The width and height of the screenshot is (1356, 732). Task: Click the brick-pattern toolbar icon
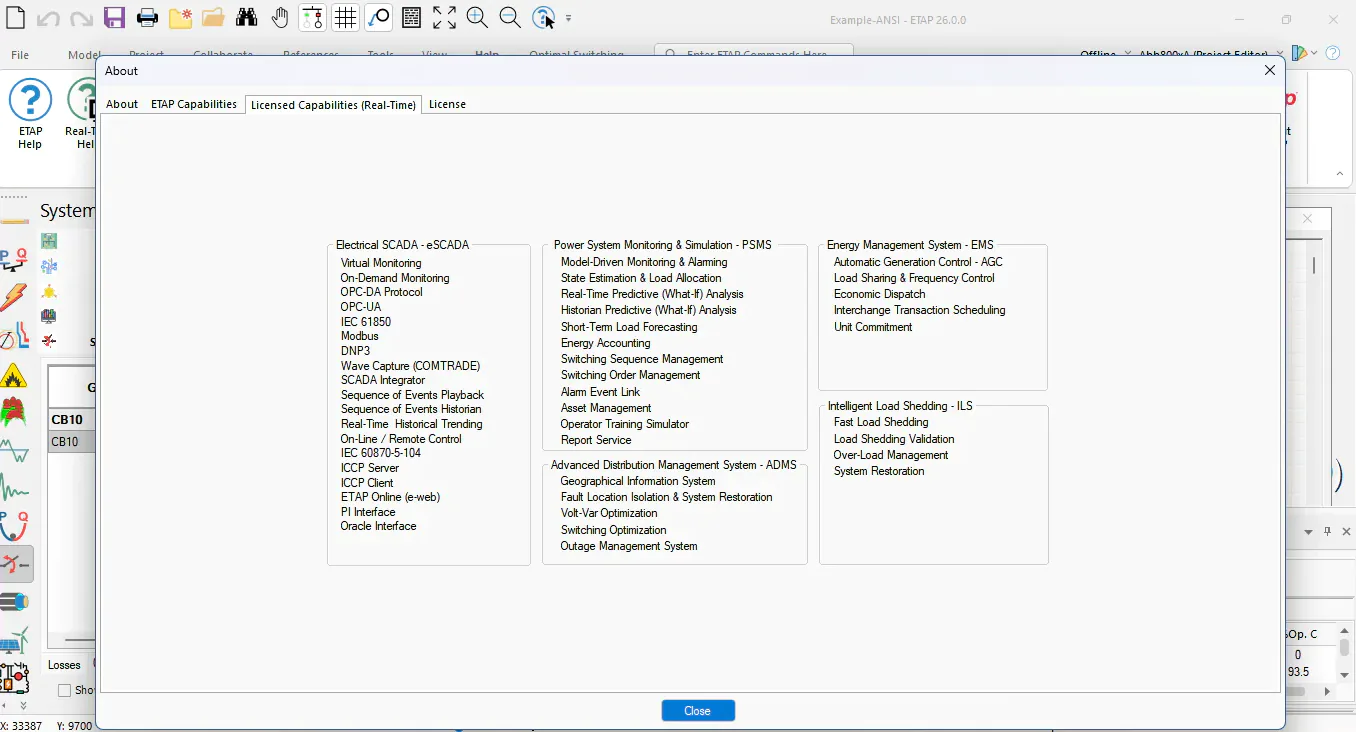(411, 18)
